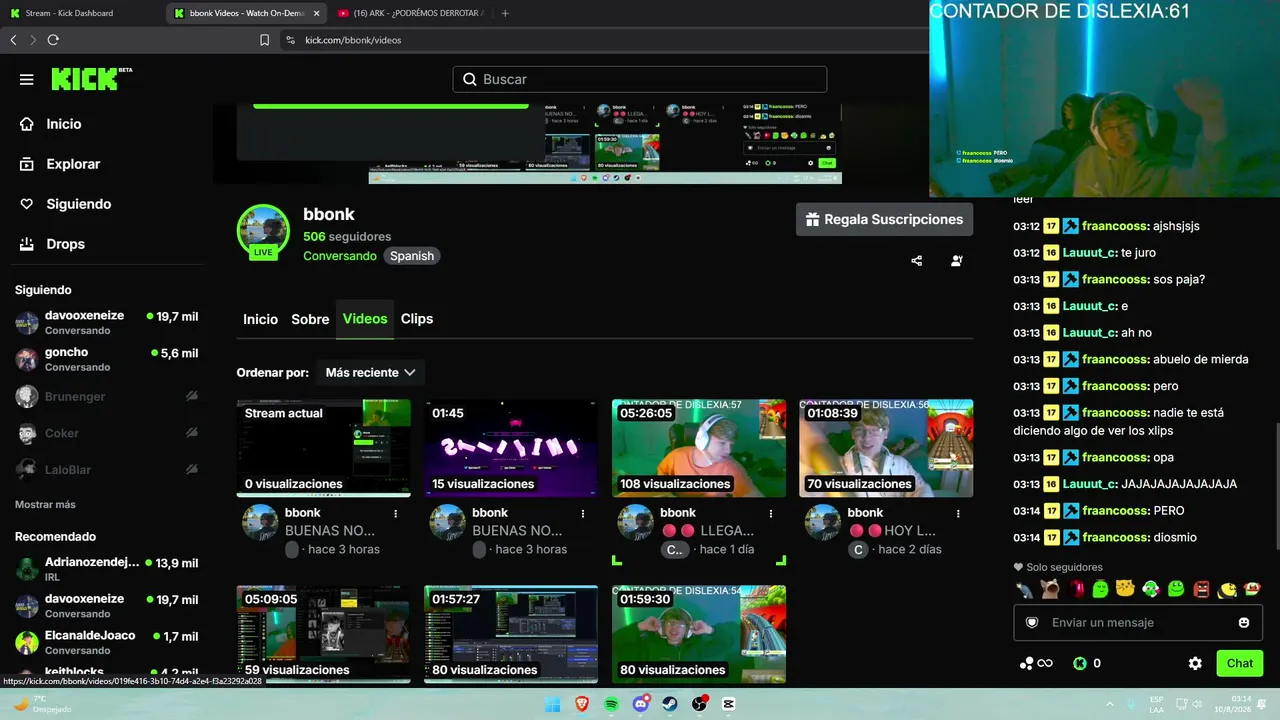Viewport: 1280px width, 720px height.
Task: Open Spotify from the taskbar
Action: pos(611,704)
